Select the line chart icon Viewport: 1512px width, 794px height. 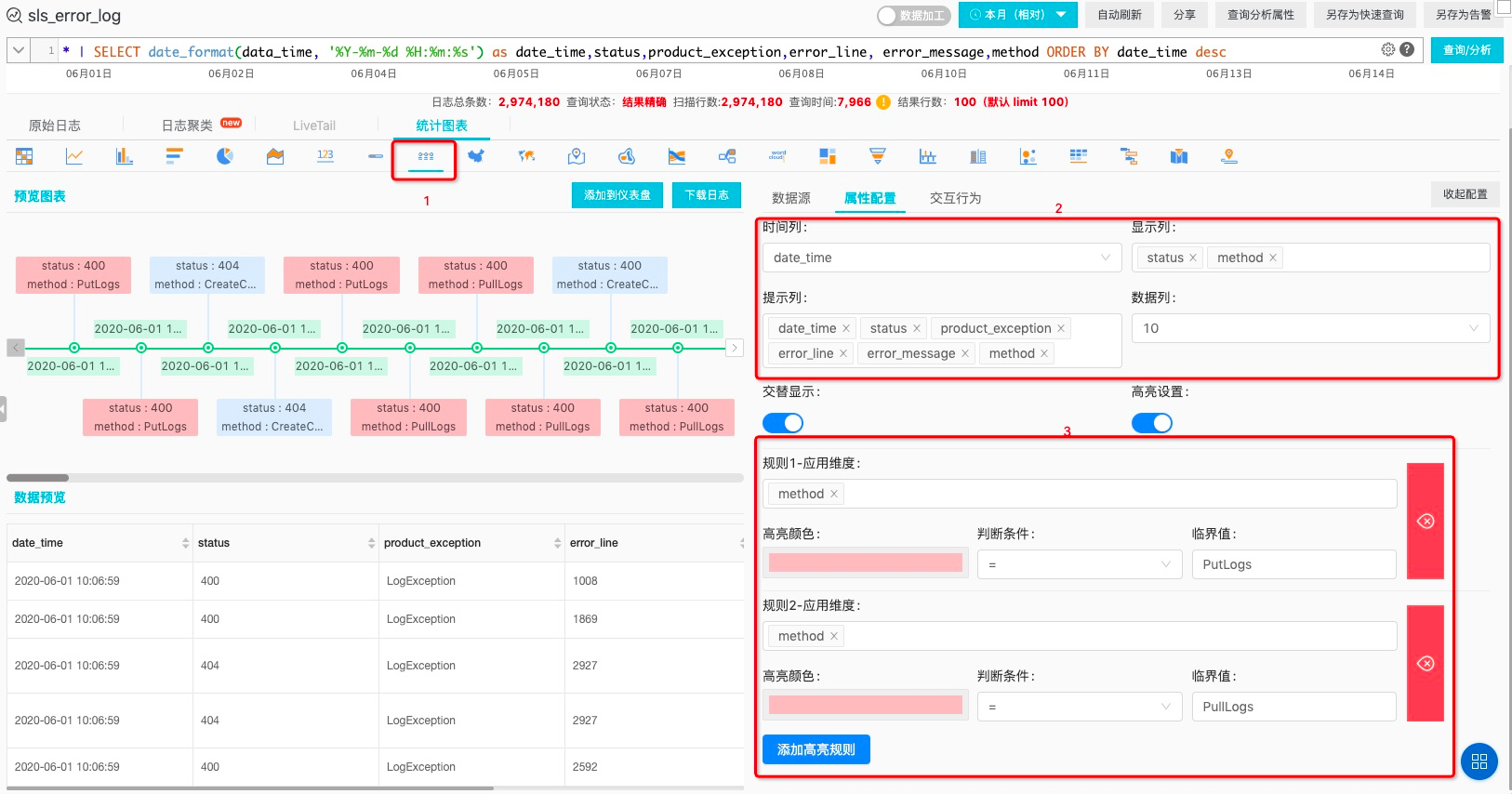[74, 156]
